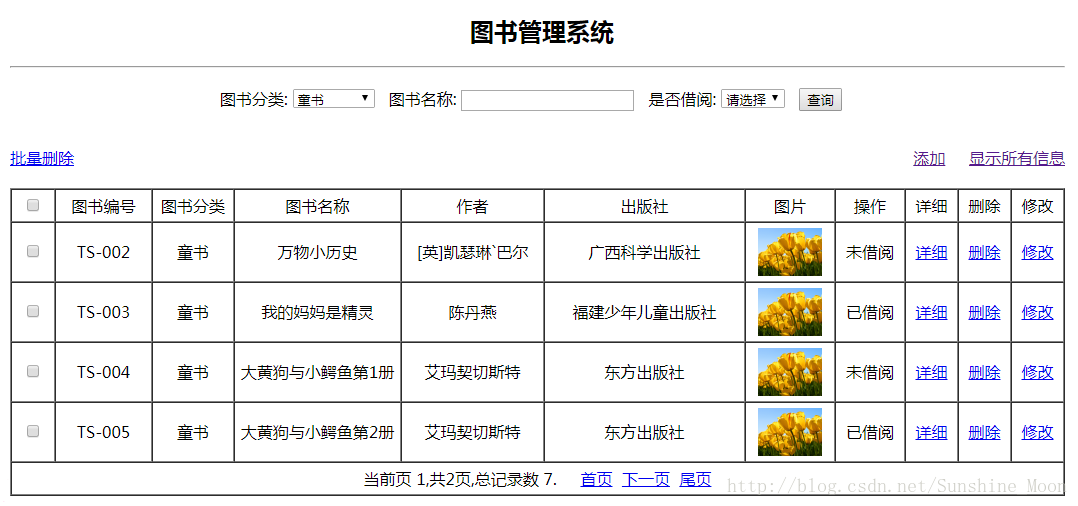1078x506 pixels.
Task: Click the 操作 column header
Action: point(870,206)
